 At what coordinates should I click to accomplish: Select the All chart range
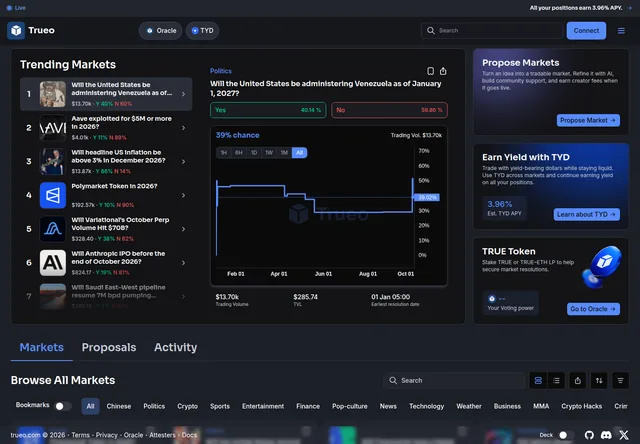click(300, 153)
